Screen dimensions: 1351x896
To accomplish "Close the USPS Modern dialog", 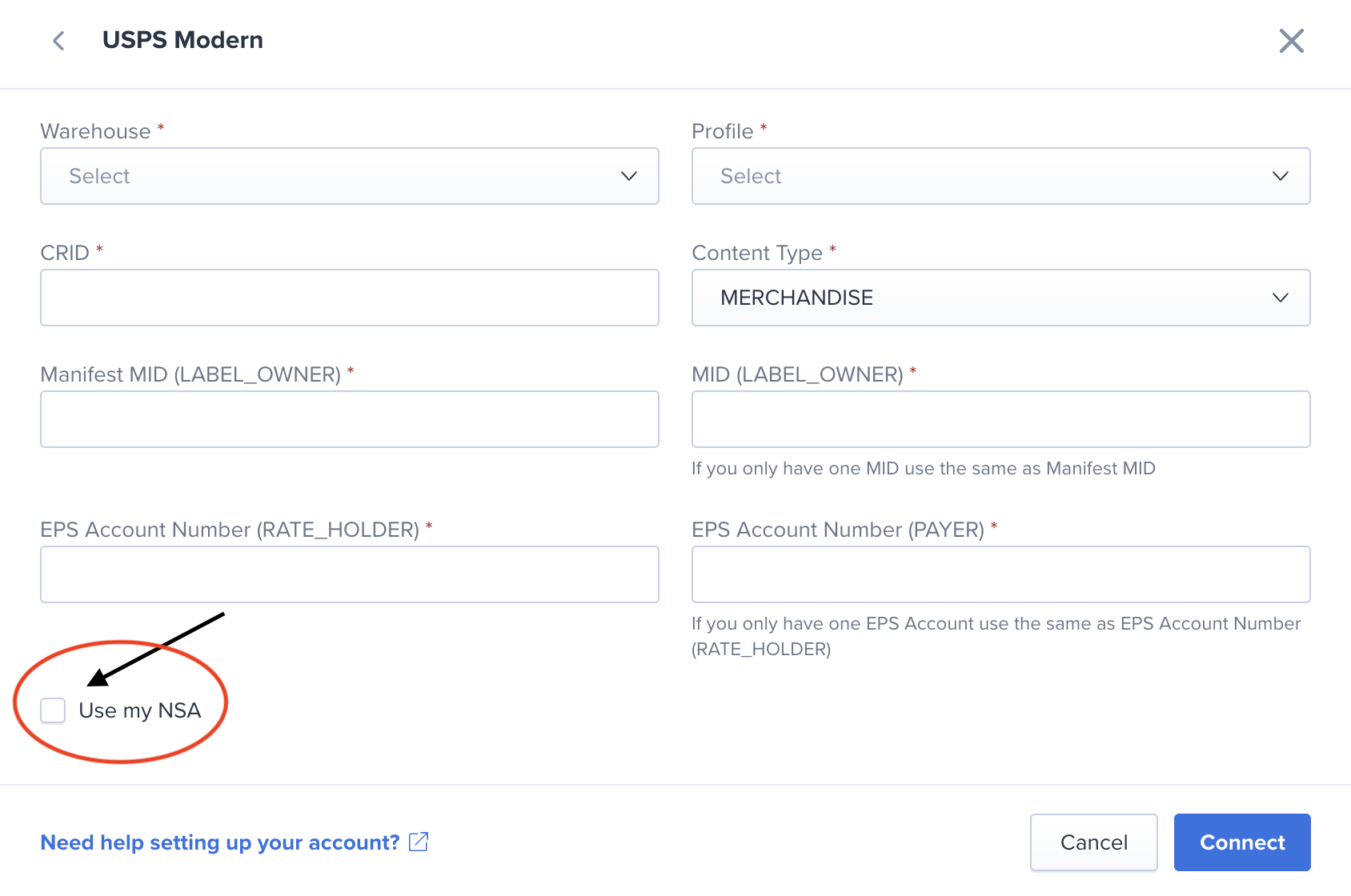I will tap(1291, 41).
